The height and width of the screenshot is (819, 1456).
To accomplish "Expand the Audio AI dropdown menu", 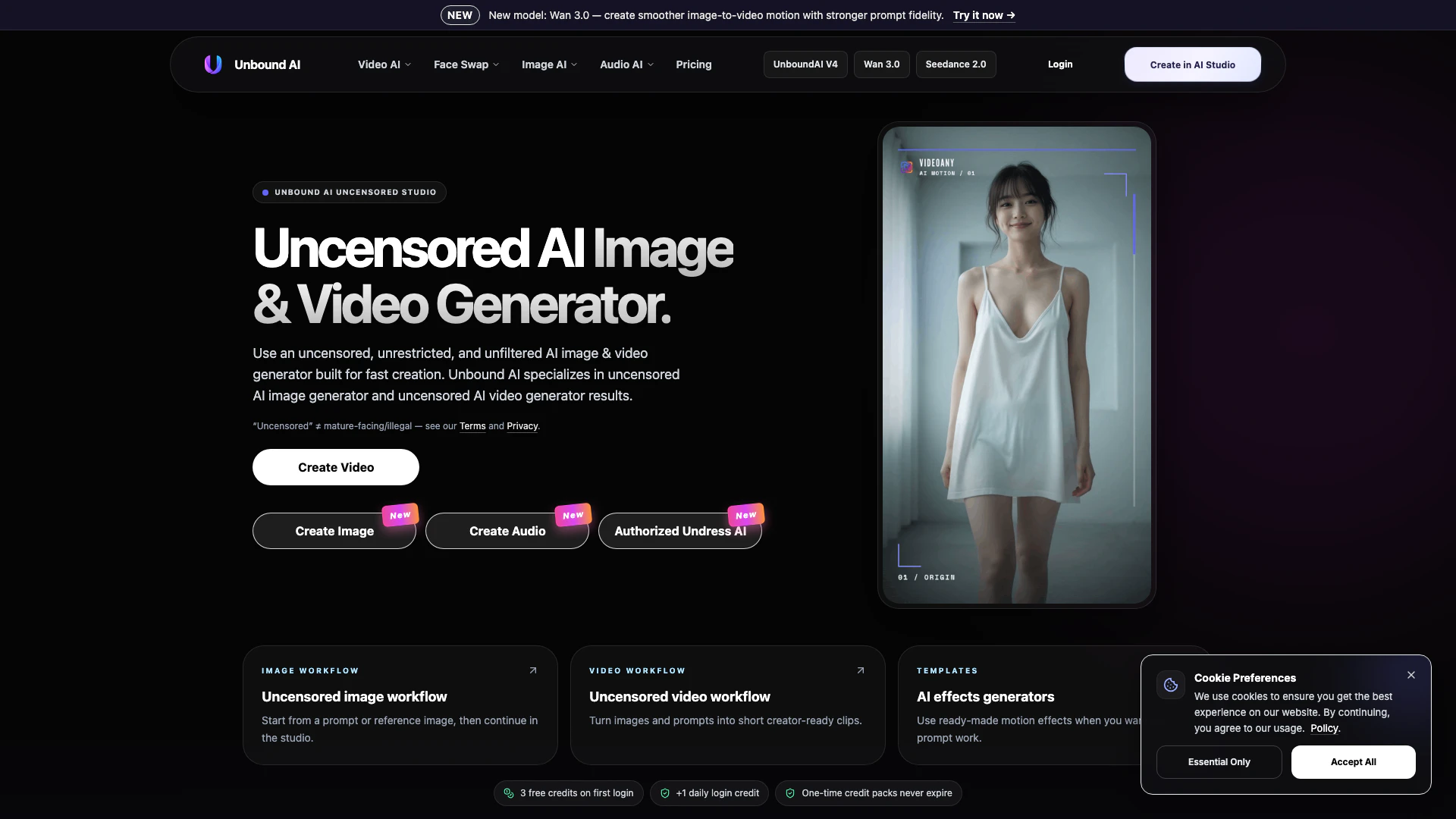I will pos(627,64).
